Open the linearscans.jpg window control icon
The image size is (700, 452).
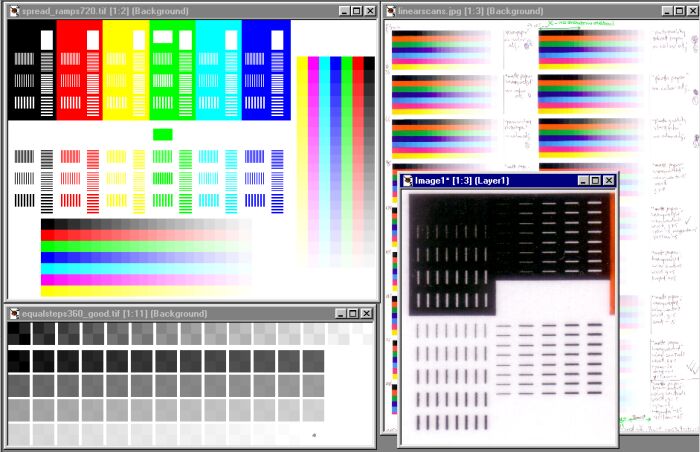click(x=392, y=10)
